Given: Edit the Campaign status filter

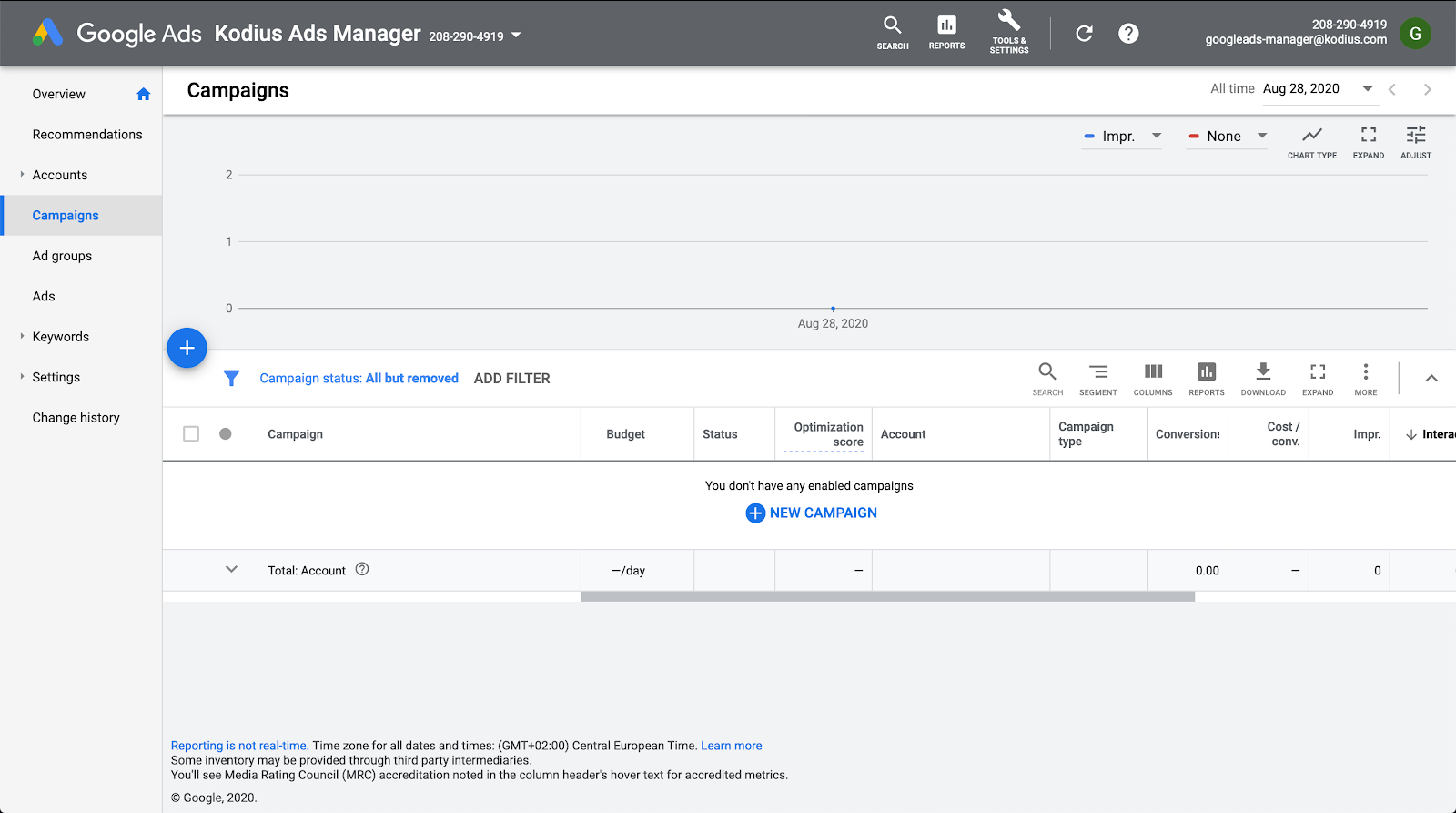Looking at the screenshot, I should click(x=359, y=378).
